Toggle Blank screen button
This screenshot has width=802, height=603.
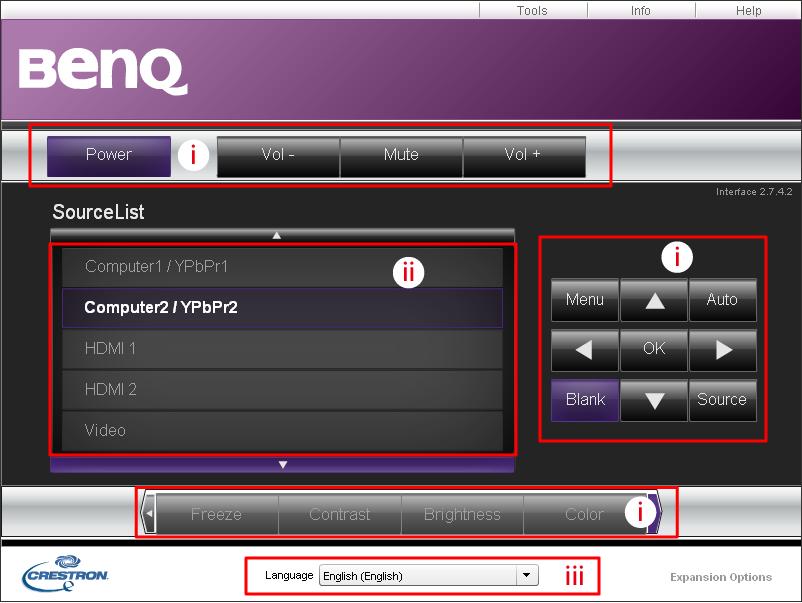point(585,400)
